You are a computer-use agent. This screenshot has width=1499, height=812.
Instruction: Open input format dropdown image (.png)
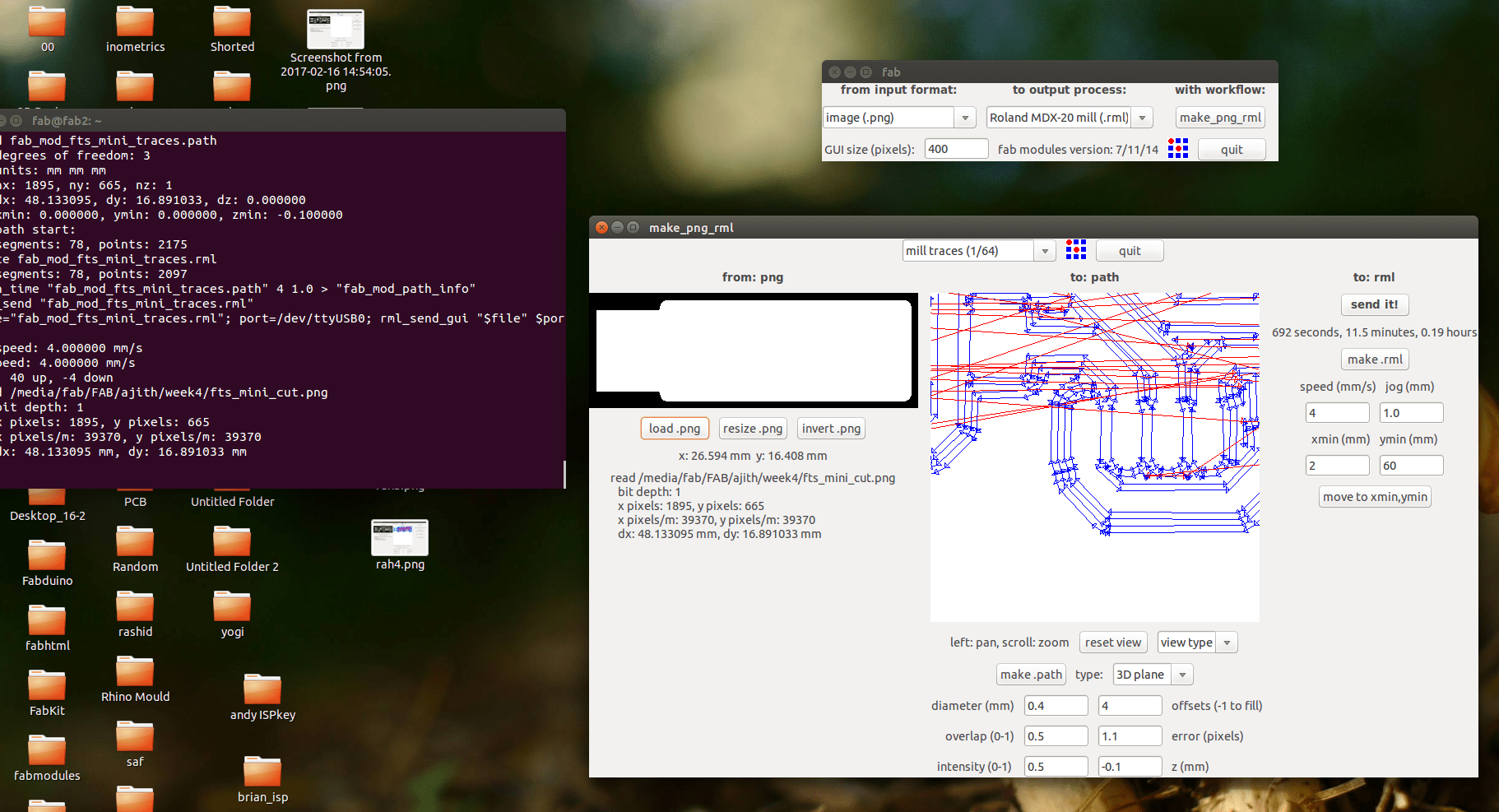[899, 118]
